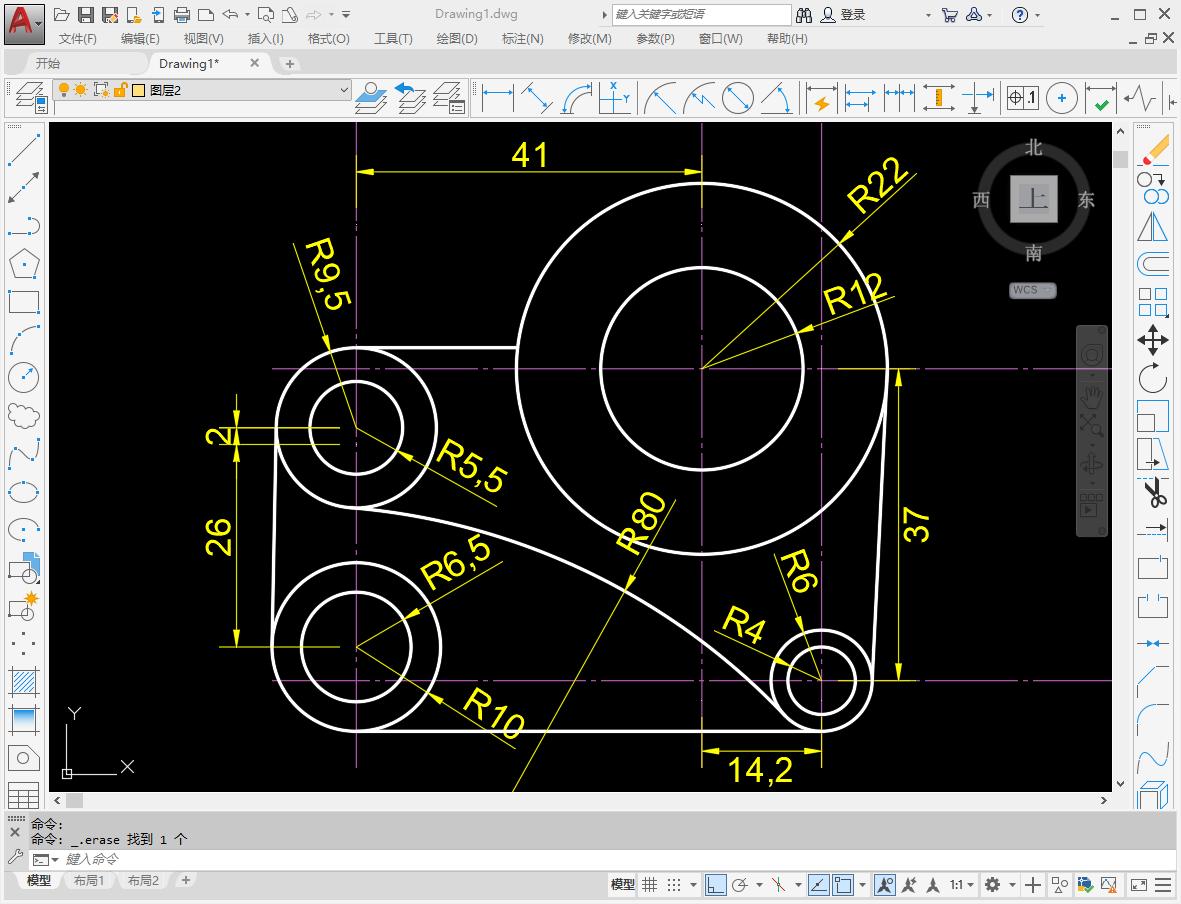Toggle Ortho mode in status bar

[715, 884]
